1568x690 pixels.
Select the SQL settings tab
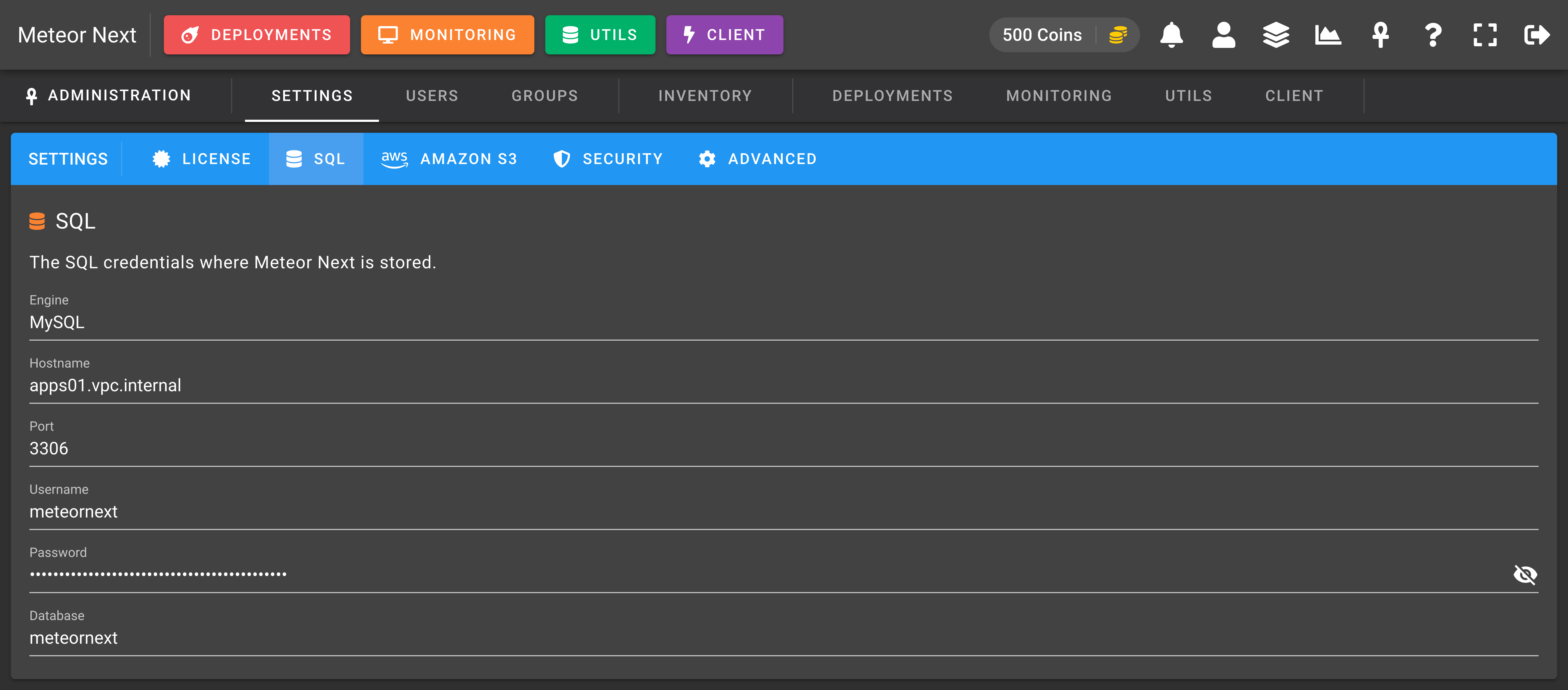point(316,159)
